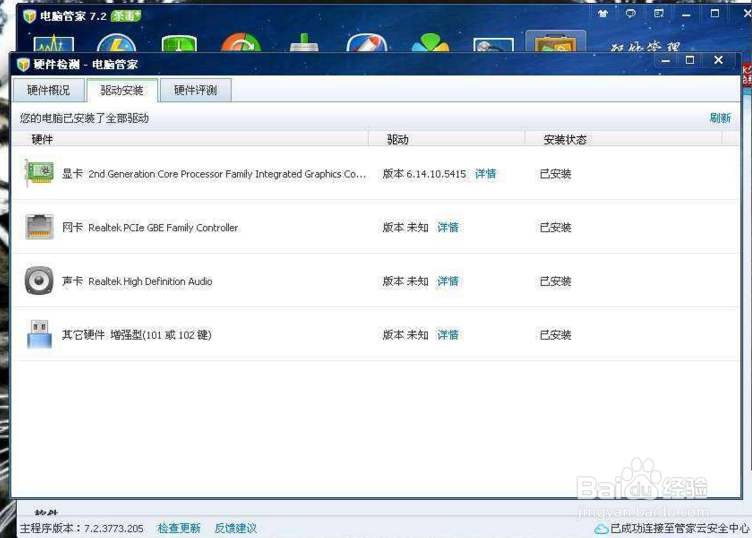Click the rocket speed-up icon in PC Manager toolbar
Image resolution: width=752 pixels, height=538 pixels.
(366, 43)
